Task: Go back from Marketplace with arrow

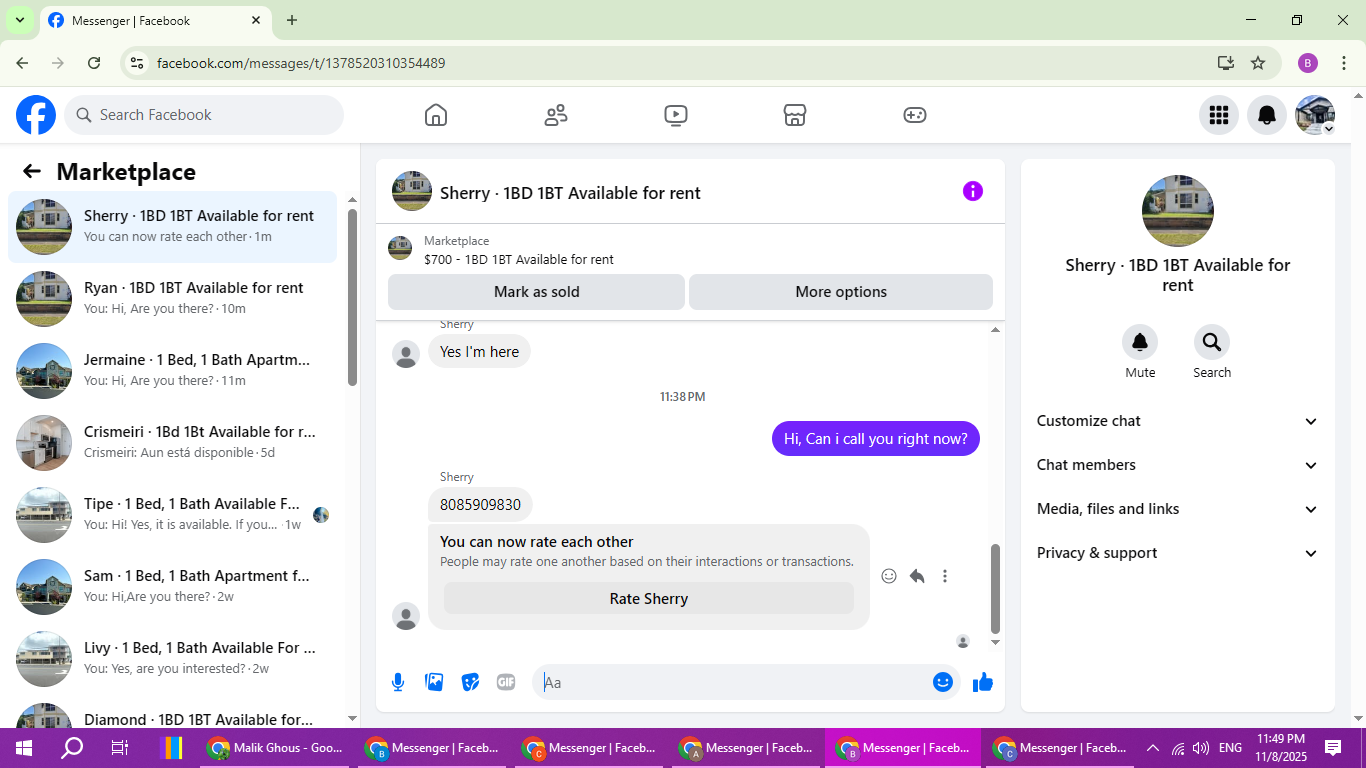Action: (x=32, y=171)
